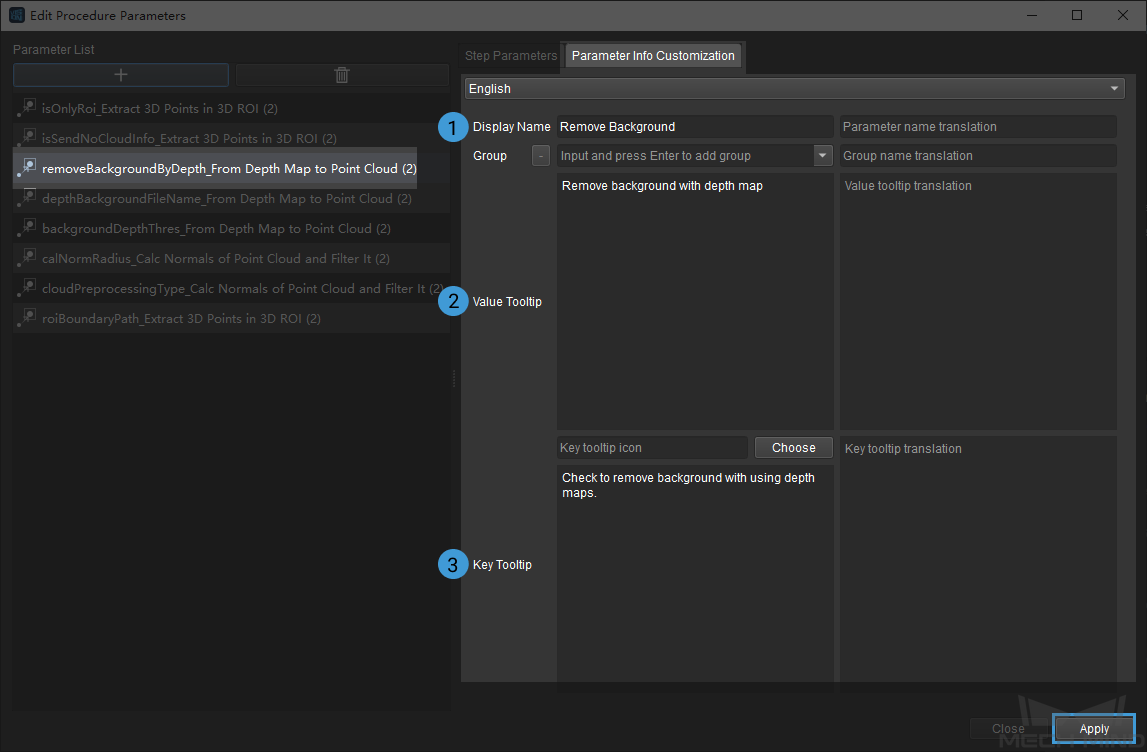Click Group name translation field

pos(978,155)
